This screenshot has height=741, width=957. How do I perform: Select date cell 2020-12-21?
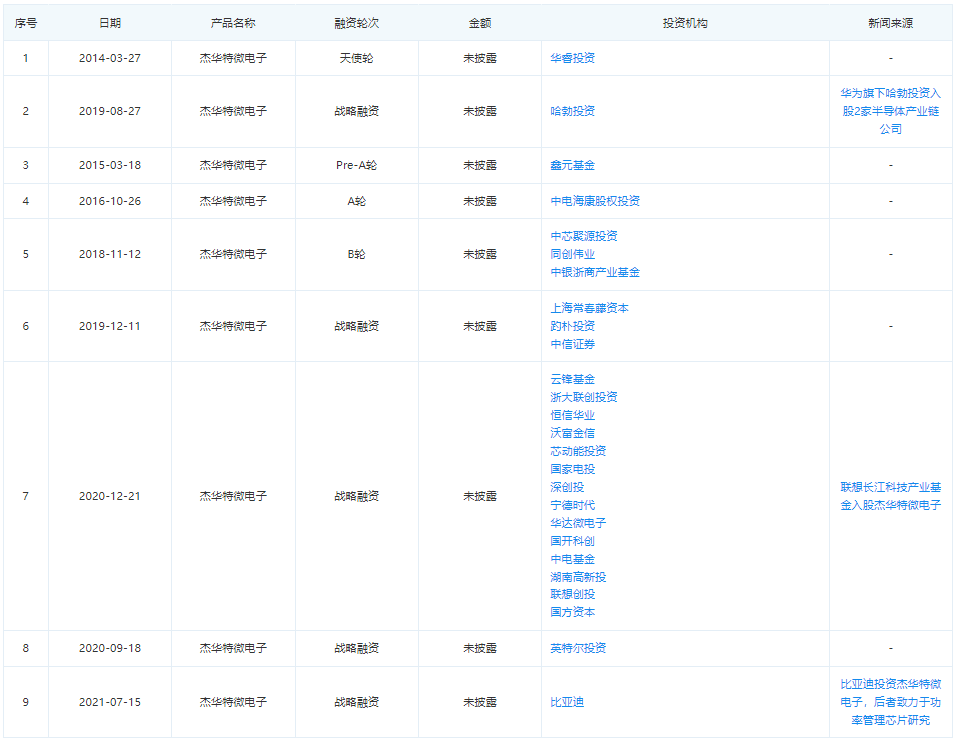pos(110,496)
